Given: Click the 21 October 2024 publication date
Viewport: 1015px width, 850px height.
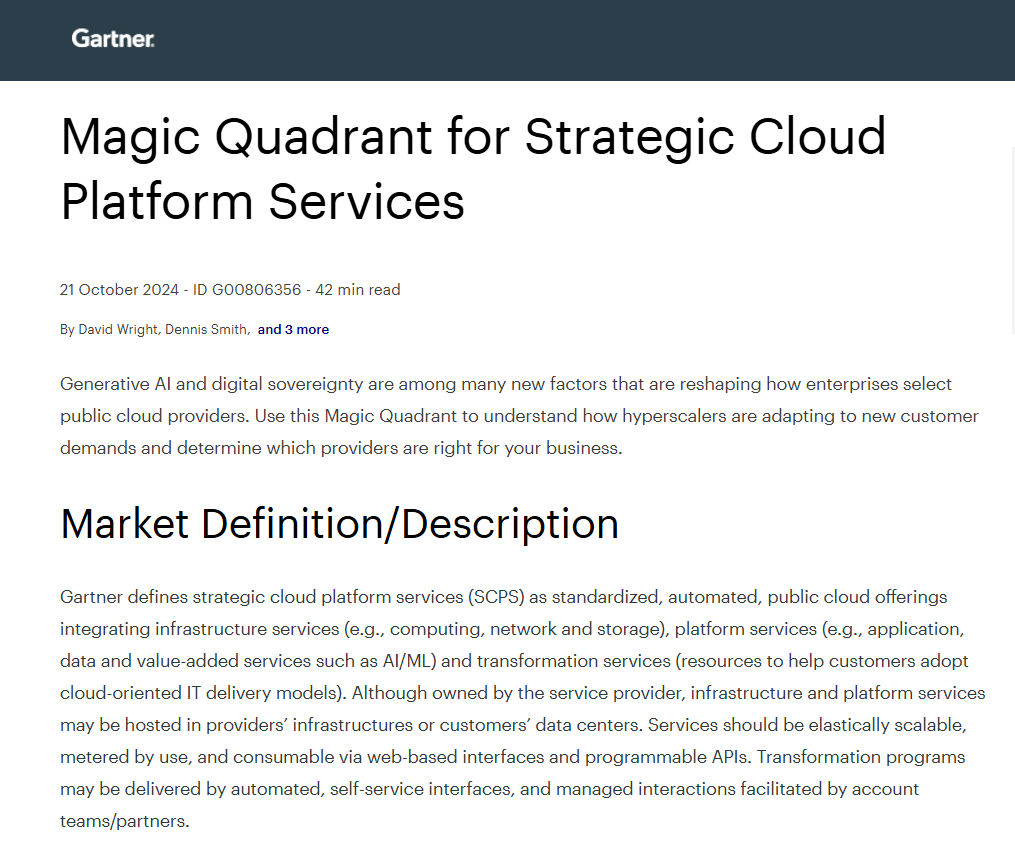Looking at the screenshot, I should (x=120, y=290).
